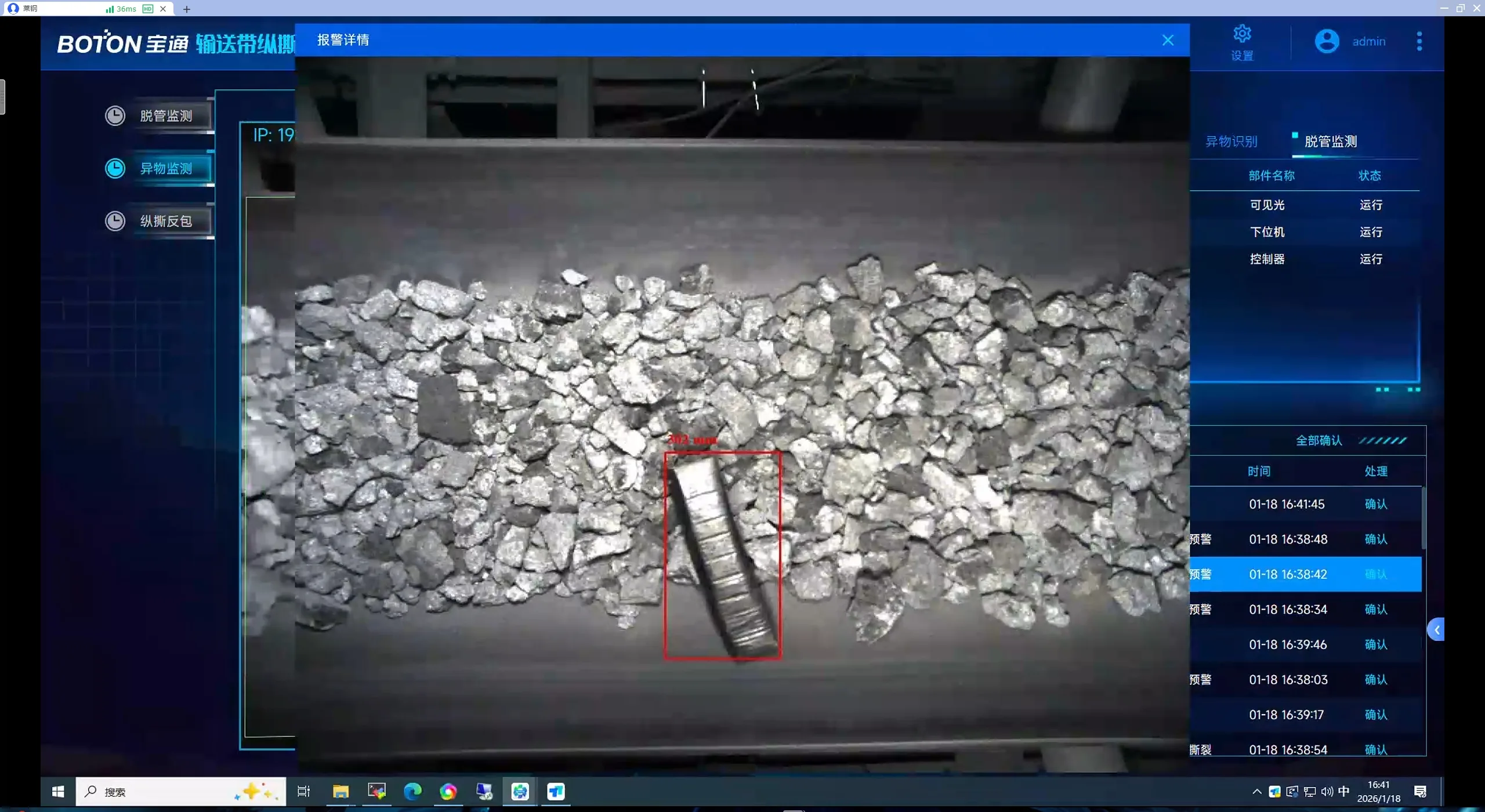This screenshot has height=812, width=1485.
Task: Click the collapse arrow on the right edge
Action: click(1436, 630)
